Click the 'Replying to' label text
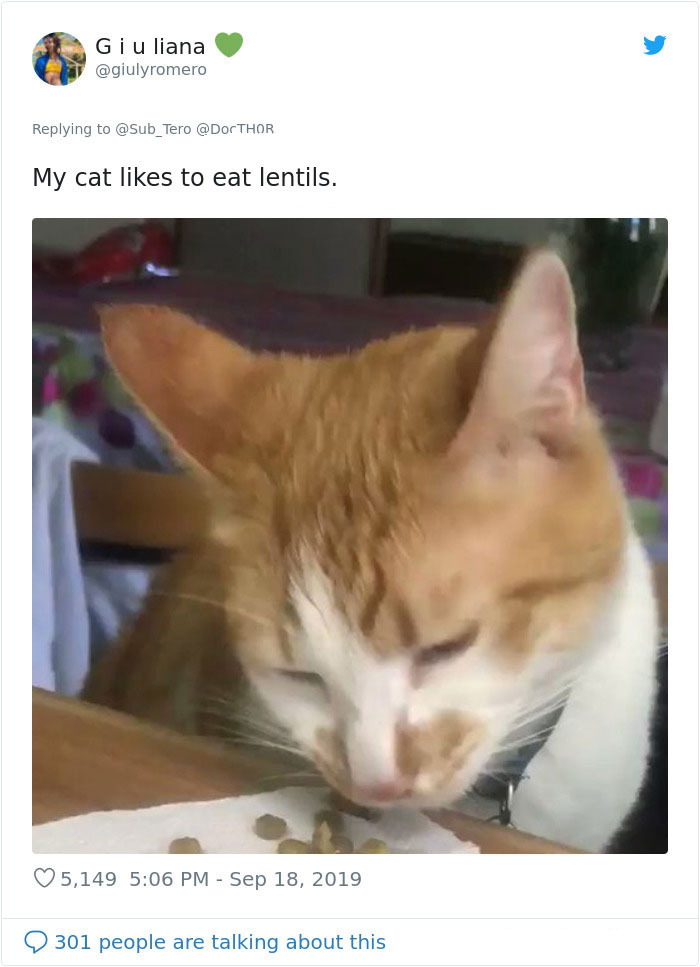Viewport: 700px width, 967px height. click(x=71, y=129)
